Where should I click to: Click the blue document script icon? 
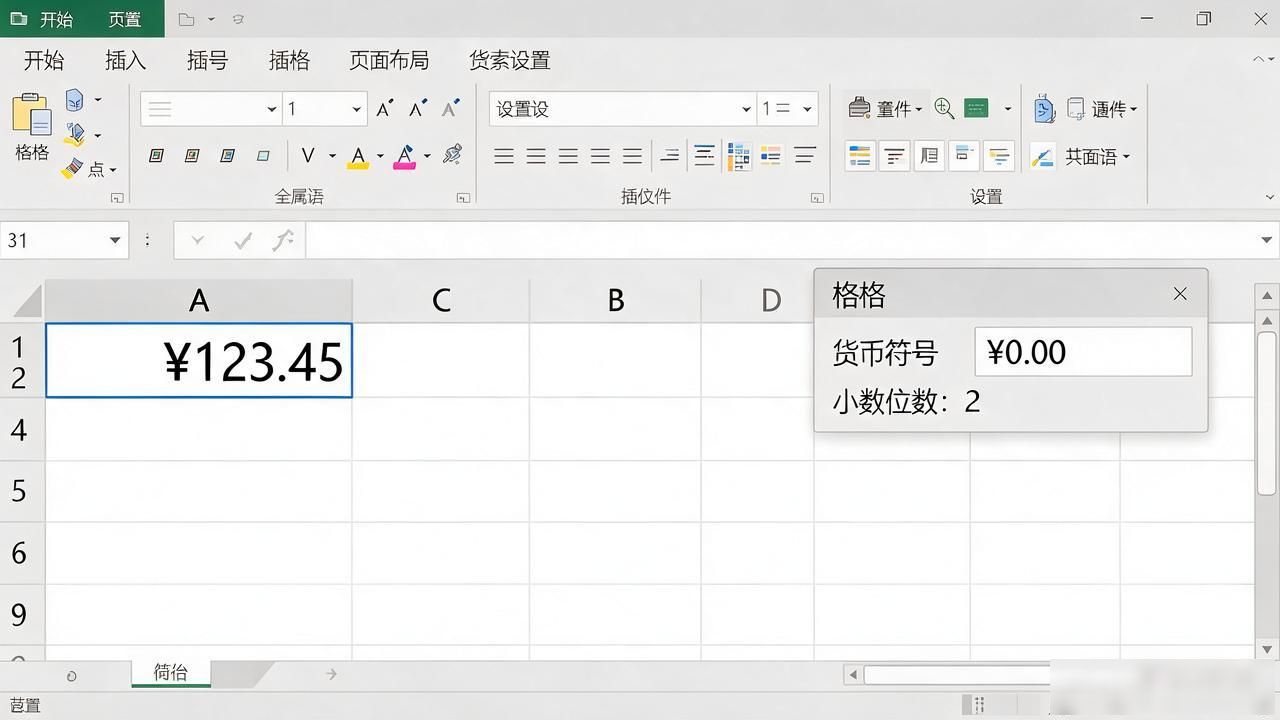(x=1044, y=108)
